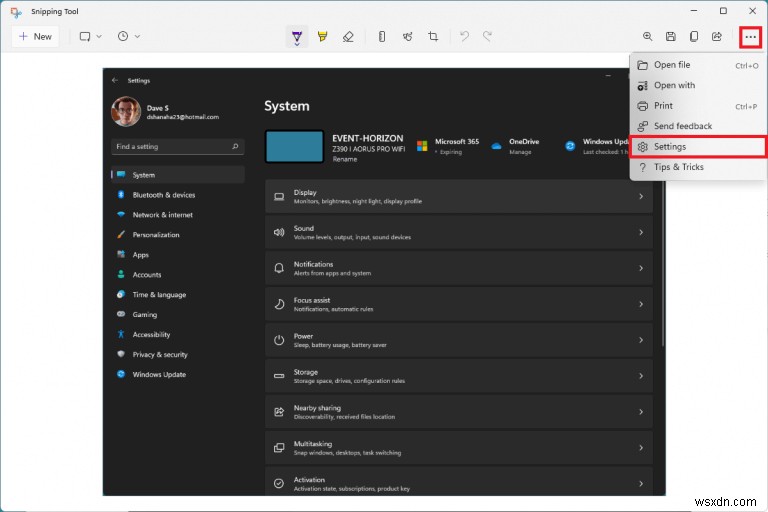This screenshot has width=768, height=512.
Task: Open OneDrive Manage tile
Action: point(515,146)
